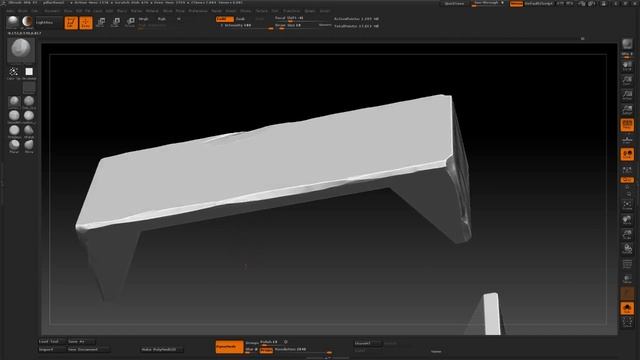
Task: Toggle the orange Solo mode button
Action: click(x=627, y=308)
